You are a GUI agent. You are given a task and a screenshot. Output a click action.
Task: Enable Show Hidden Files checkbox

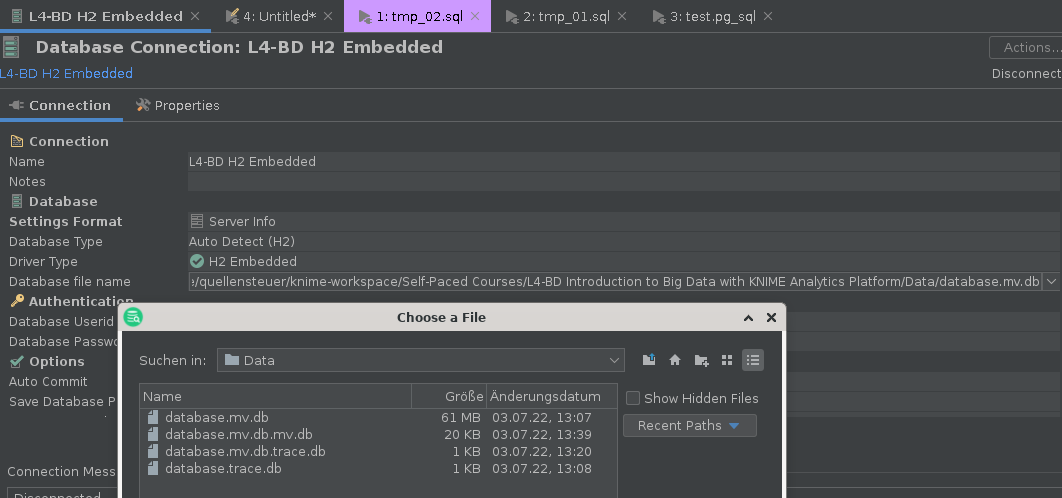click(633, 398)
